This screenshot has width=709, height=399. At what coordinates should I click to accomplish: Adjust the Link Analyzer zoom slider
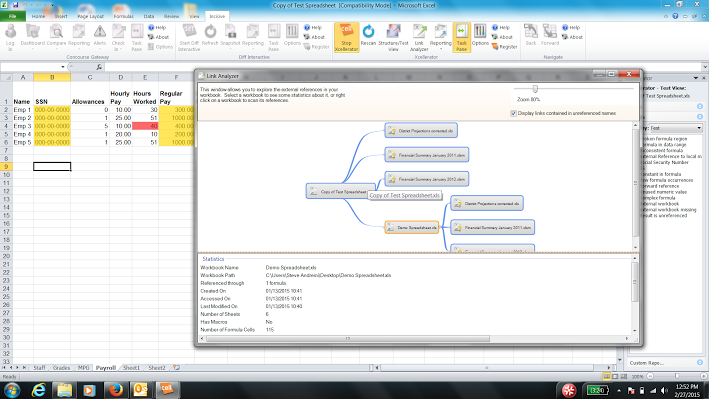(x=535, y=89)
